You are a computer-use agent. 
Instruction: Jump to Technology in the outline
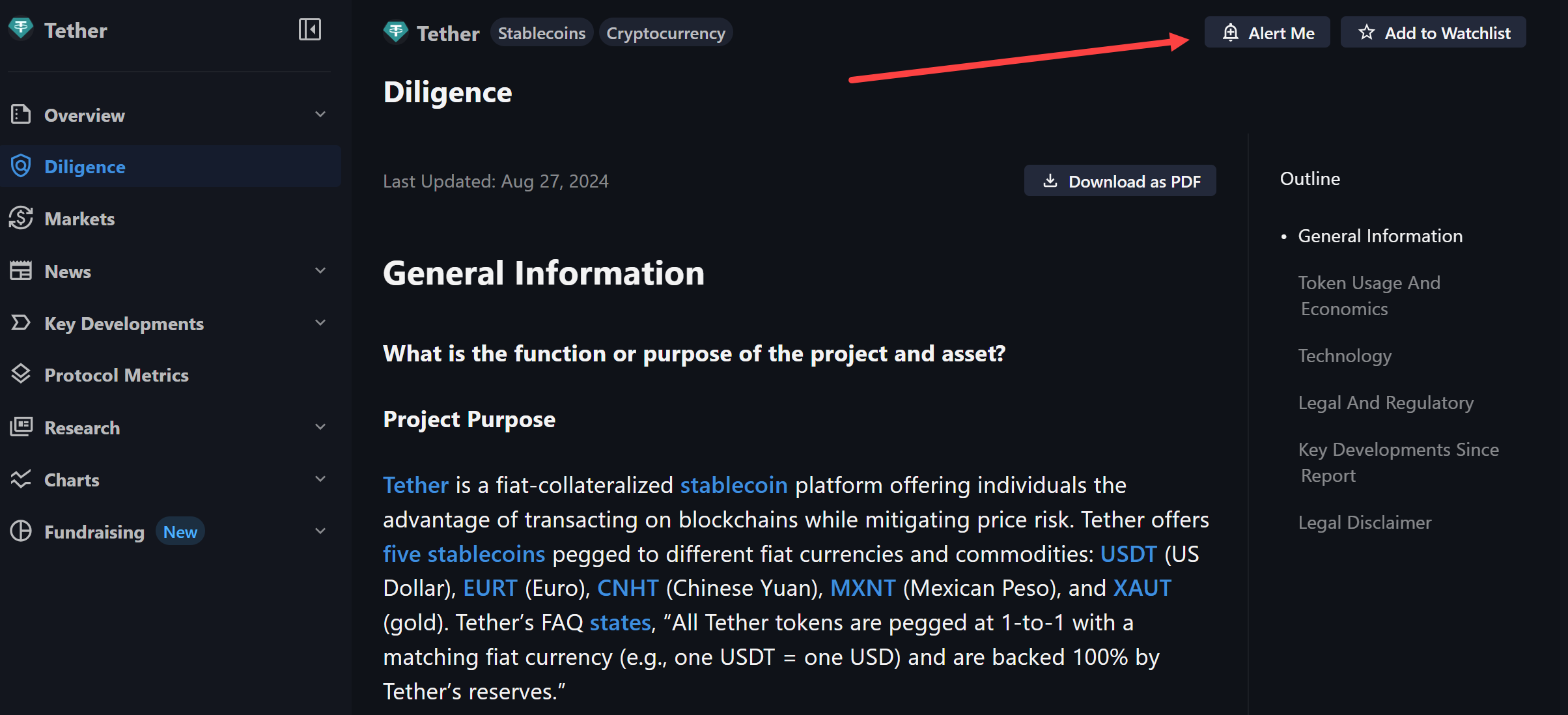1345,356
